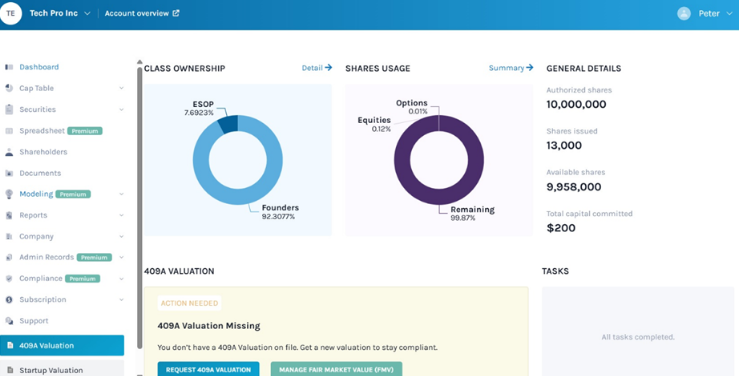Click the Founders 92.3077% chart label

tap(280, 212)
